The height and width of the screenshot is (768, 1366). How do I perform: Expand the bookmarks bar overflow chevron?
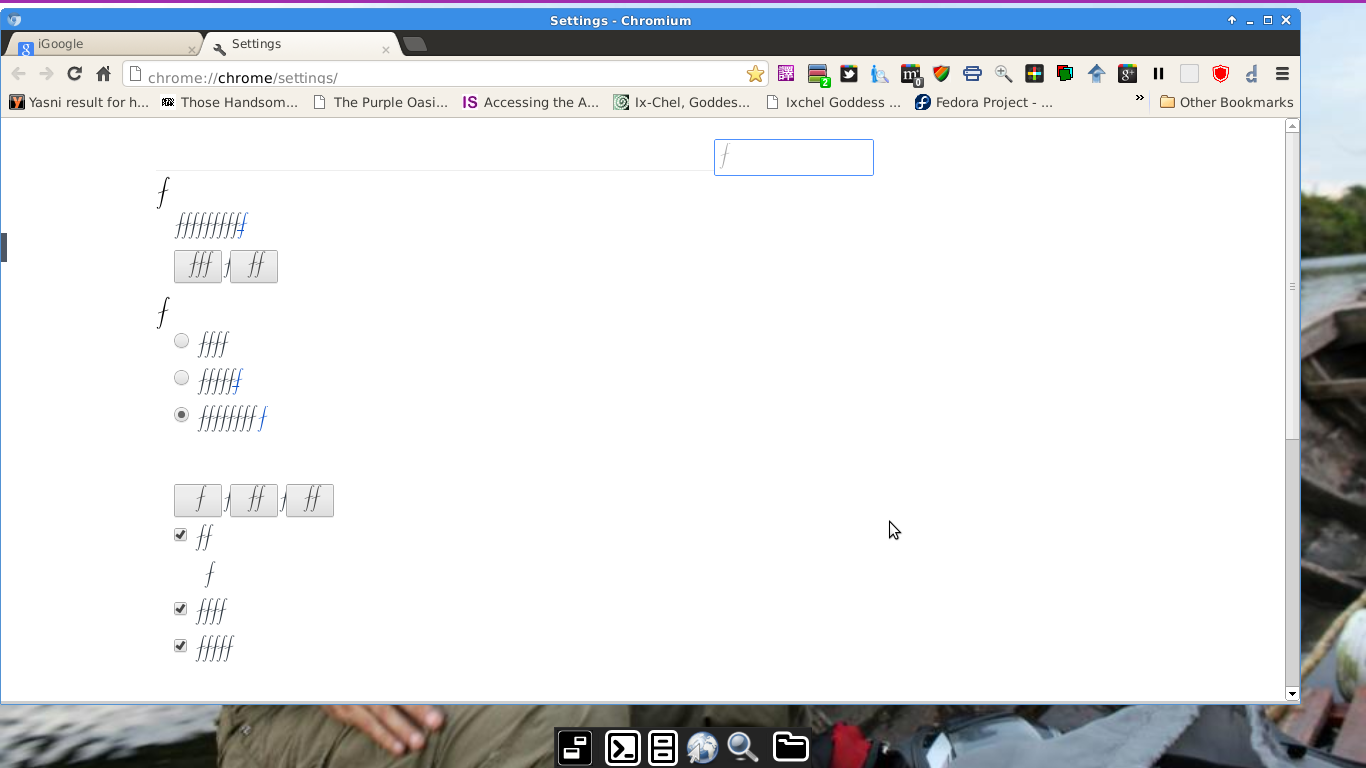tap(1139, 98)
